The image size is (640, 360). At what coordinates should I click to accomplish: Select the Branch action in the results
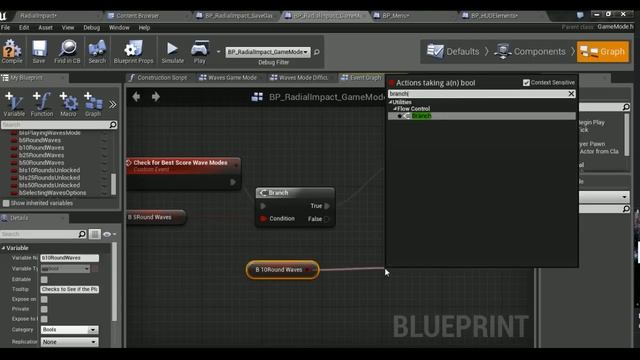482,116
